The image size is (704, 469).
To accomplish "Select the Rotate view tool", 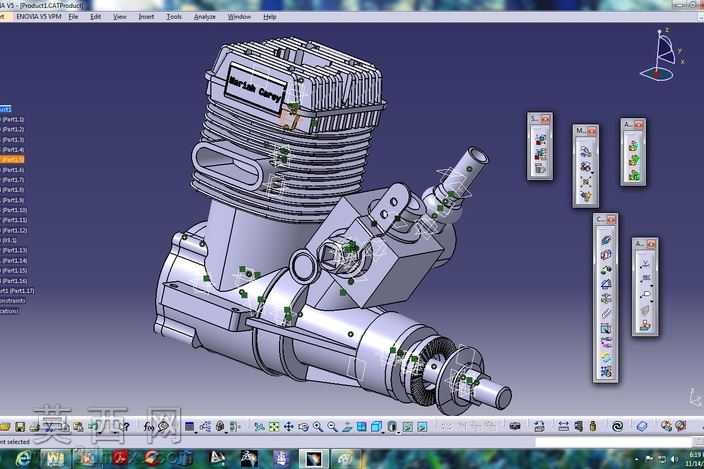I will coord(304,426).
